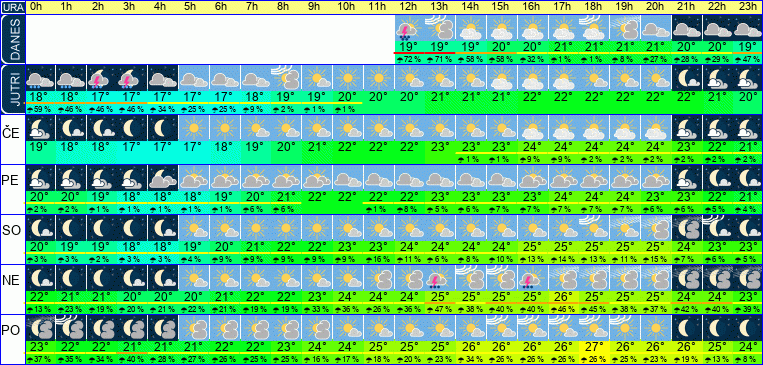Select the JUTRI day row tab

click(12, 90)
